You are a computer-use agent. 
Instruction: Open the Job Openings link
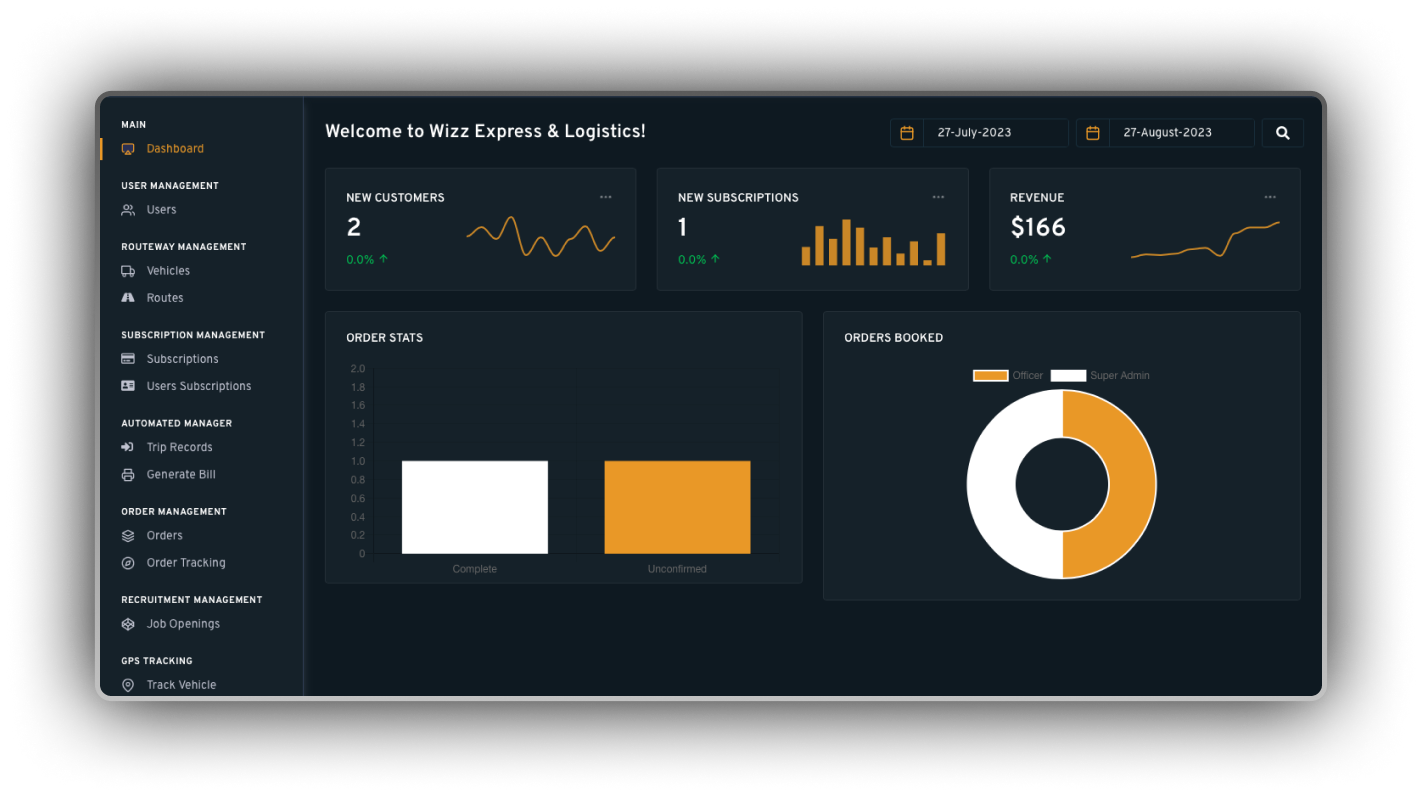[x=183, y=624]
